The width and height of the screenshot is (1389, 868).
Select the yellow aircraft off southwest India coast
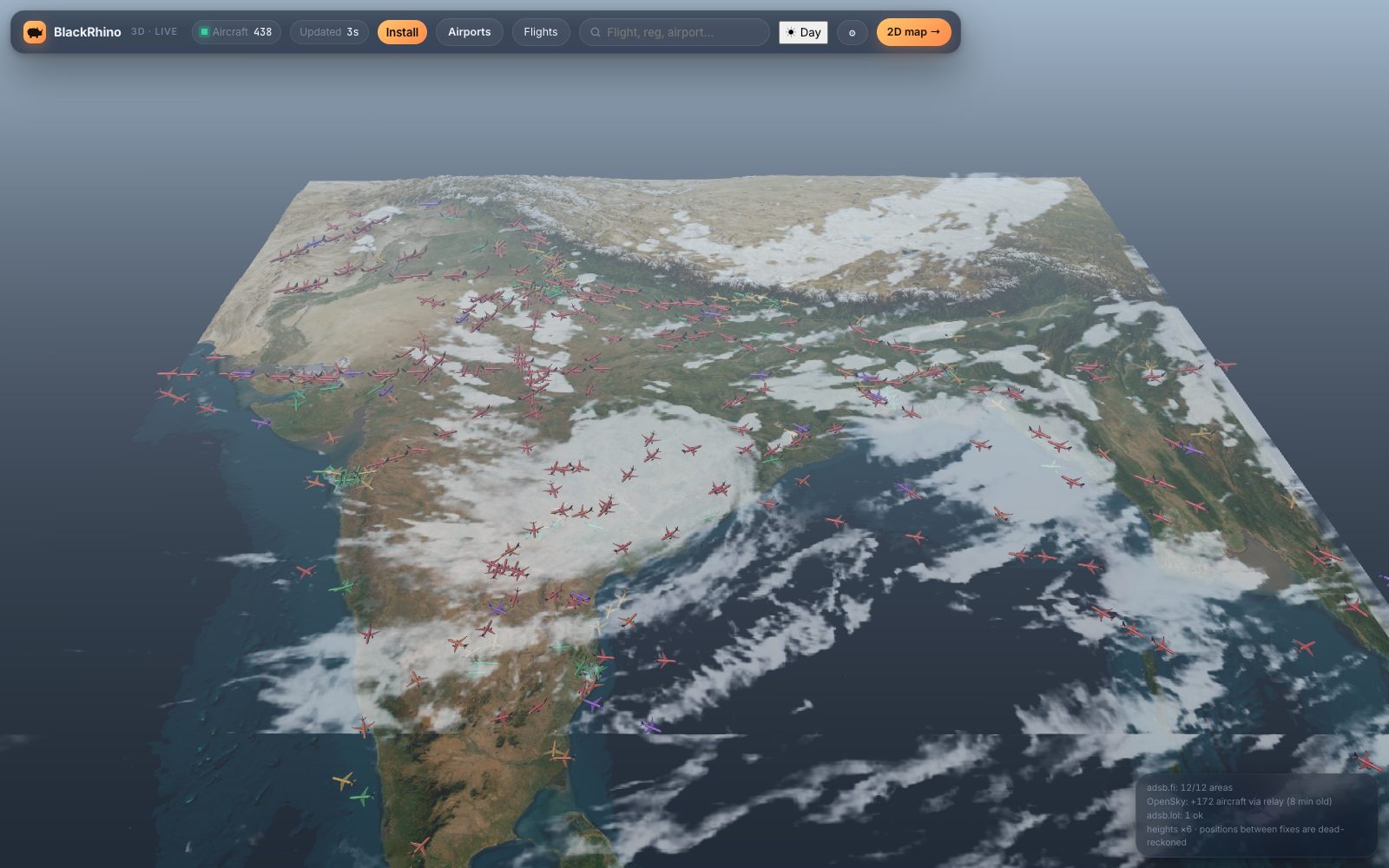(344, 780)
